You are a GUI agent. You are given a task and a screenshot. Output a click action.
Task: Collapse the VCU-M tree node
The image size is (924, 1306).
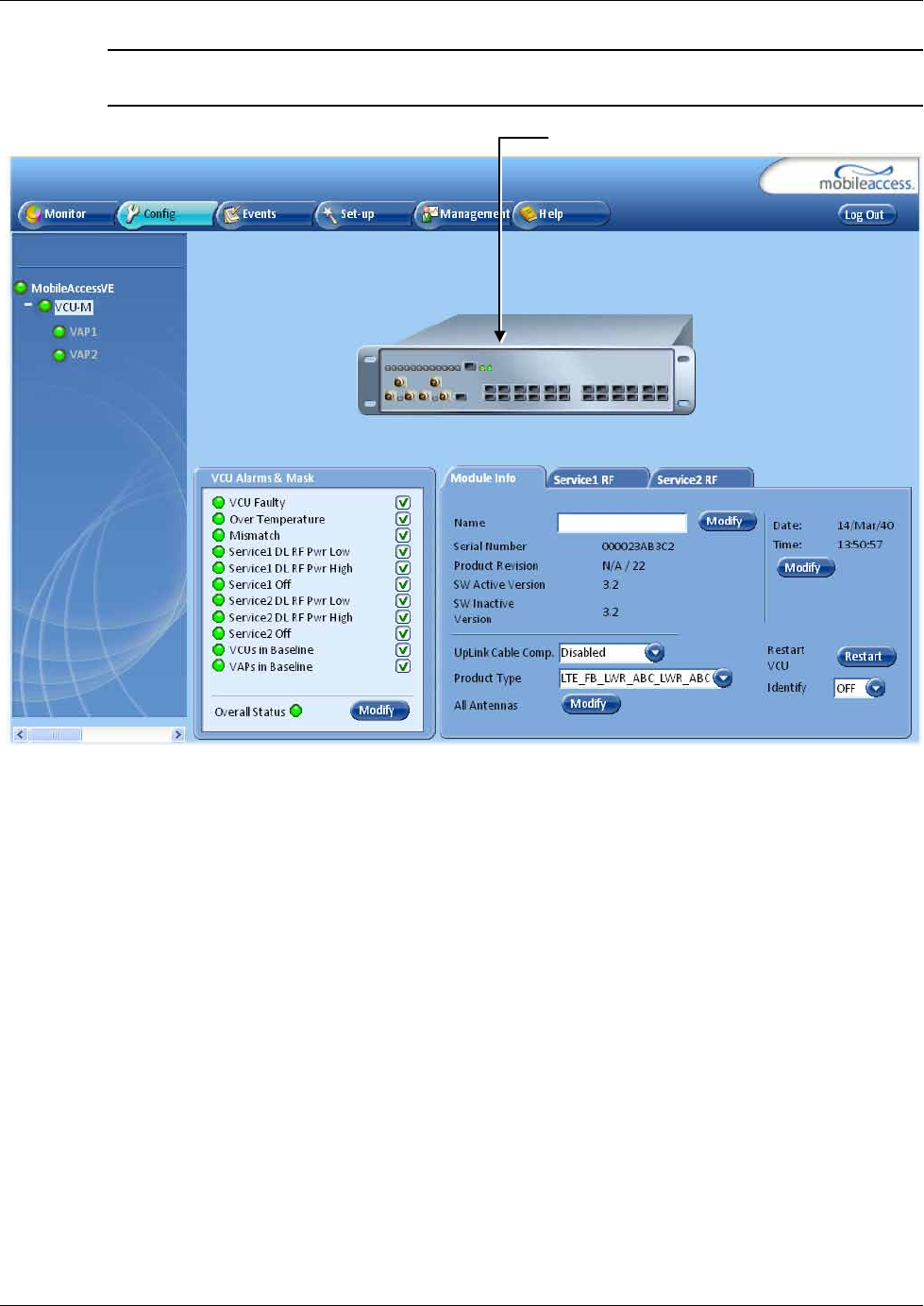pos(28,306)
